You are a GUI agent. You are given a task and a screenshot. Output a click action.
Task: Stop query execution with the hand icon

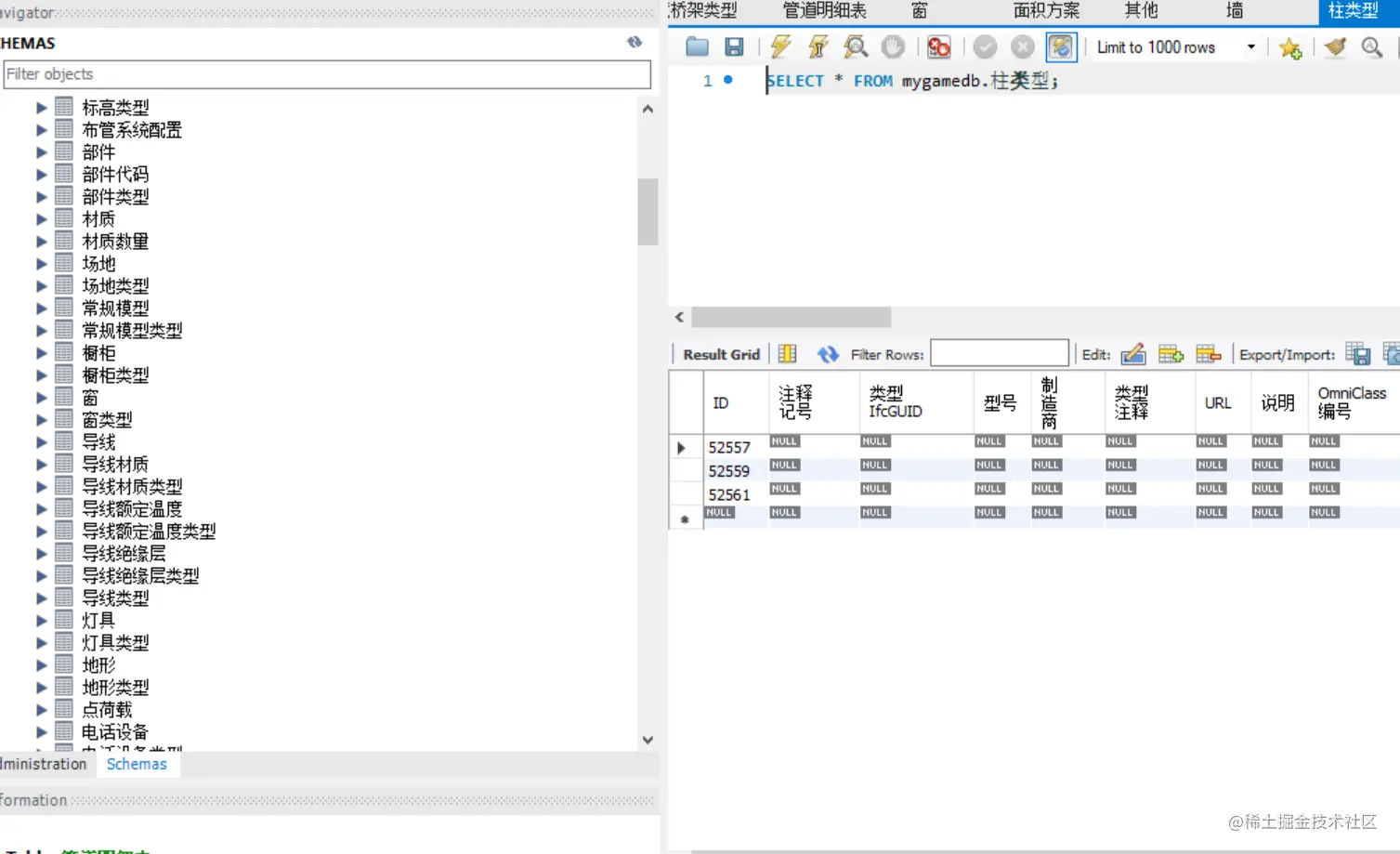click(893, 47)
